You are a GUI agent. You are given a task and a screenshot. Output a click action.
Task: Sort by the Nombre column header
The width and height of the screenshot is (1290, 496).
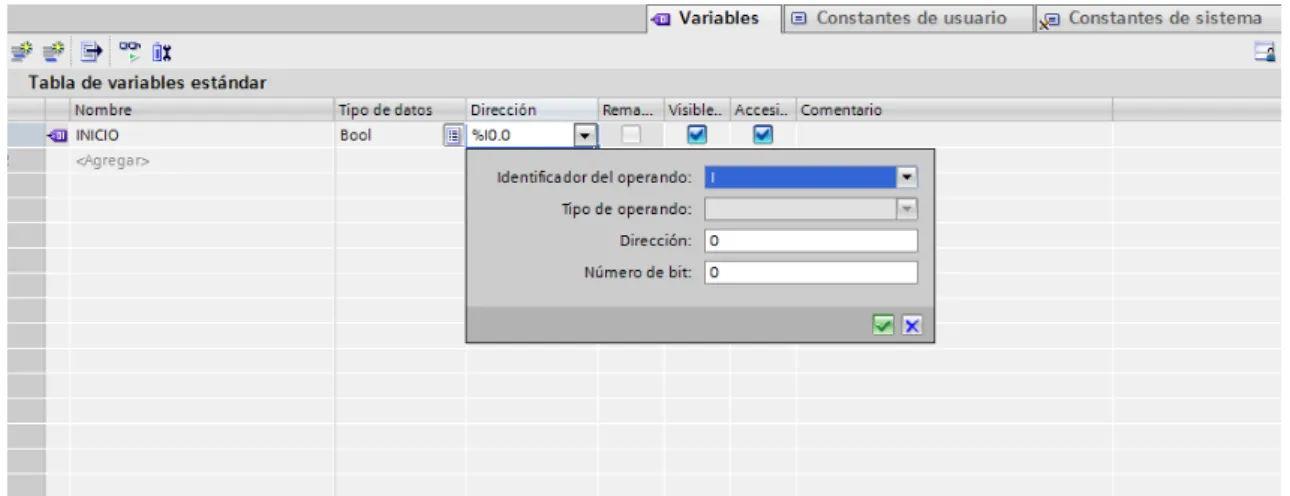[202, 111]
